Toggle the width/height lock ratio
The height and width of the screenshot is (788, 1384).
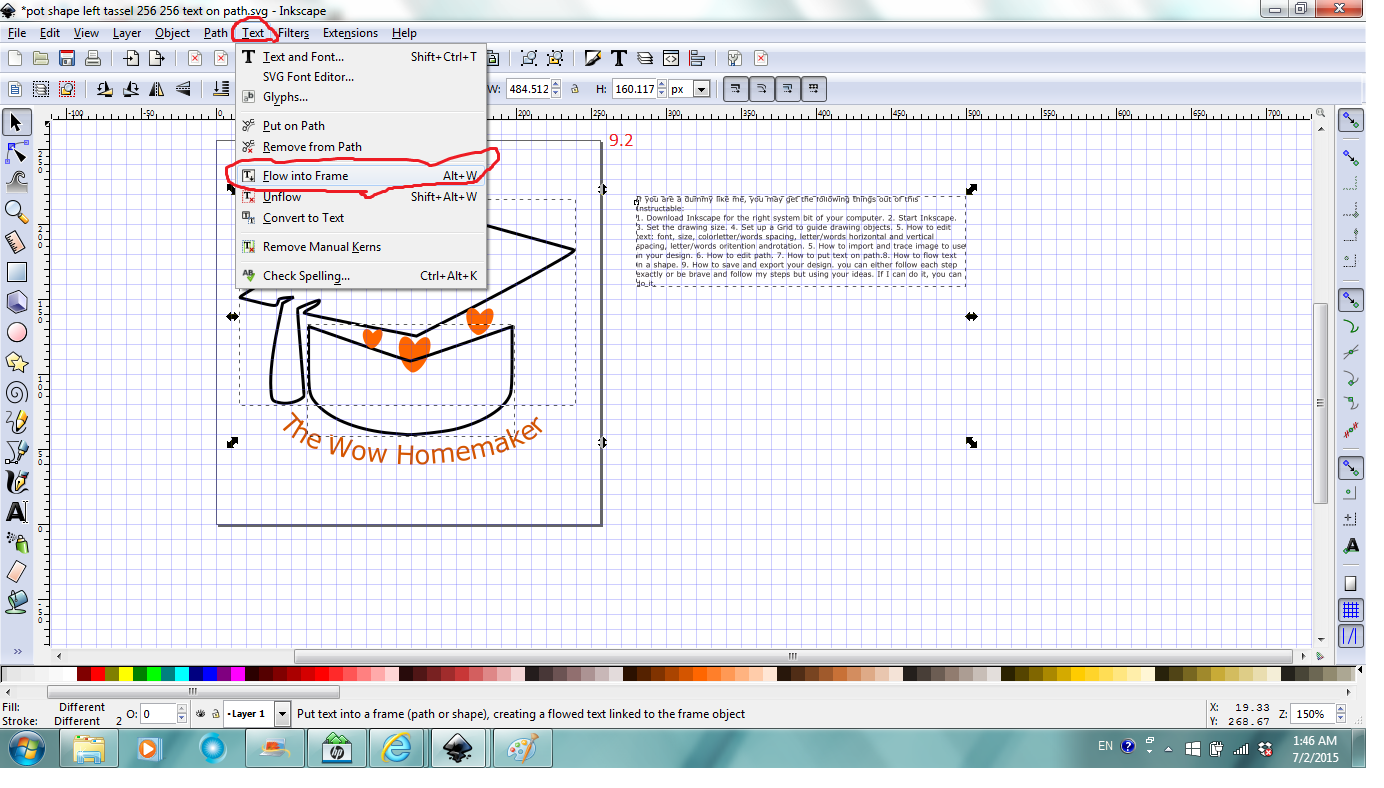(574, 89)
